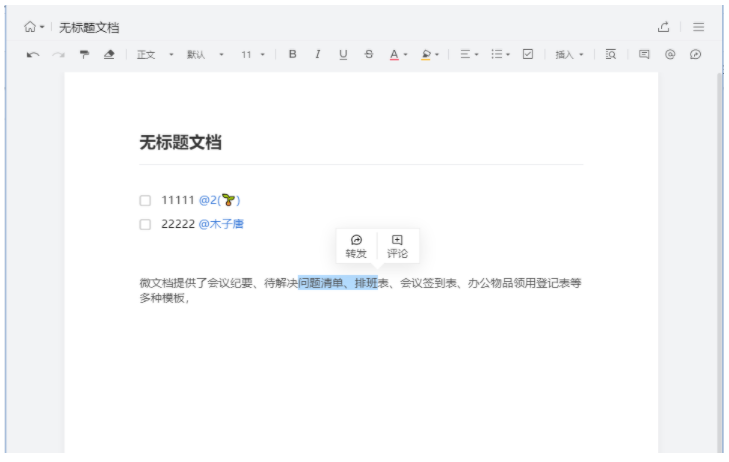Click the home icon in header
729x462 pixels.
coord(30,27)
